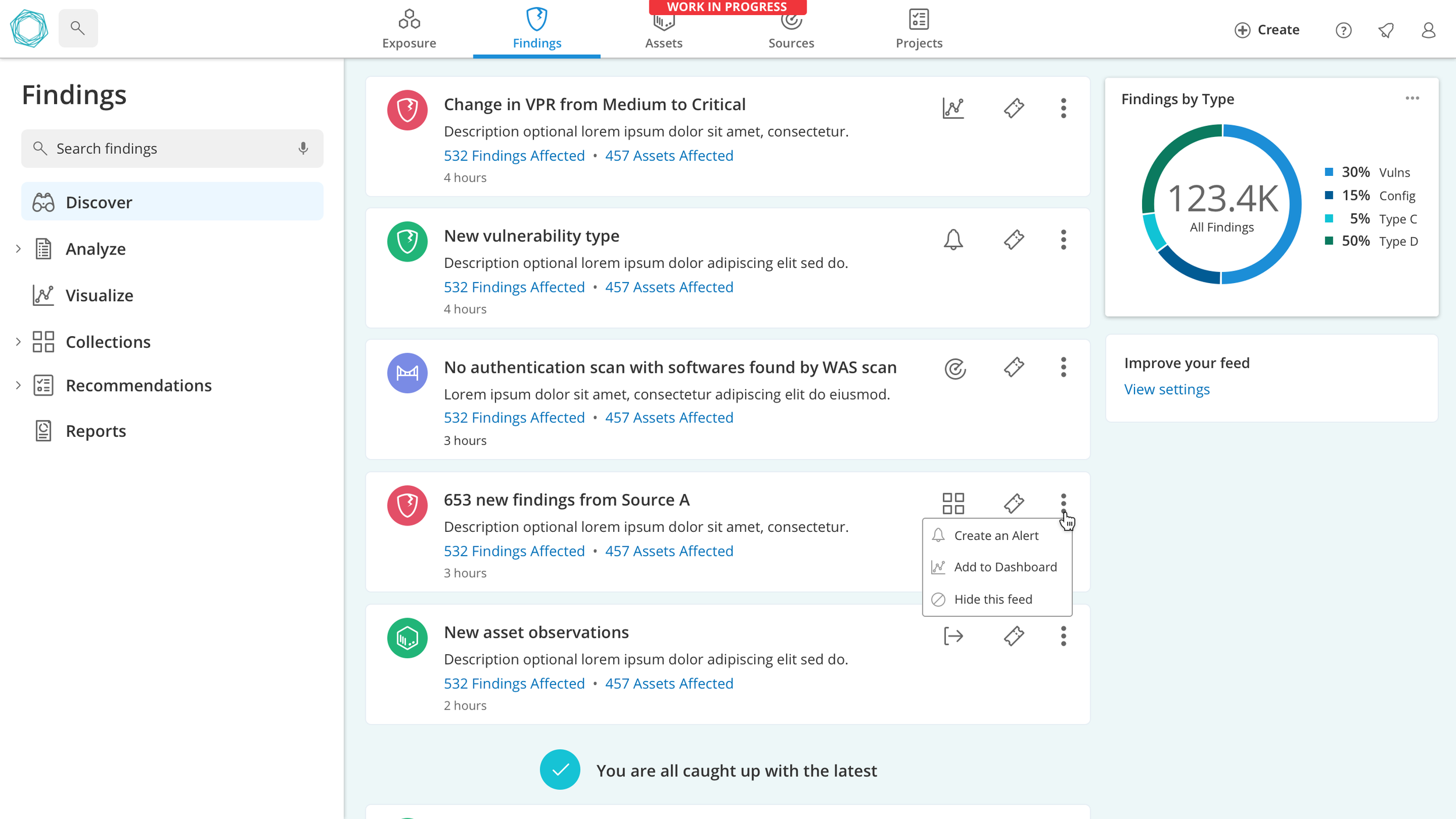Select Hide this feed menu option
1456x819 pixels.
[992, 599]
